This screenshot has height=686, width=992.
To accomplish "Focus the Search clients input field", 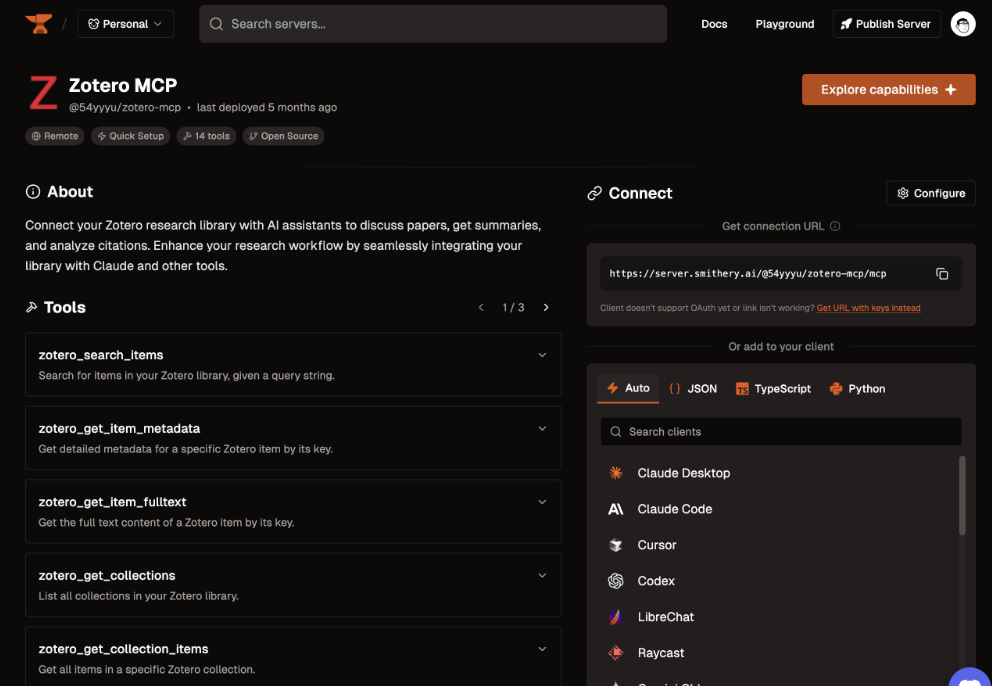I will click(x=780, y=432).
